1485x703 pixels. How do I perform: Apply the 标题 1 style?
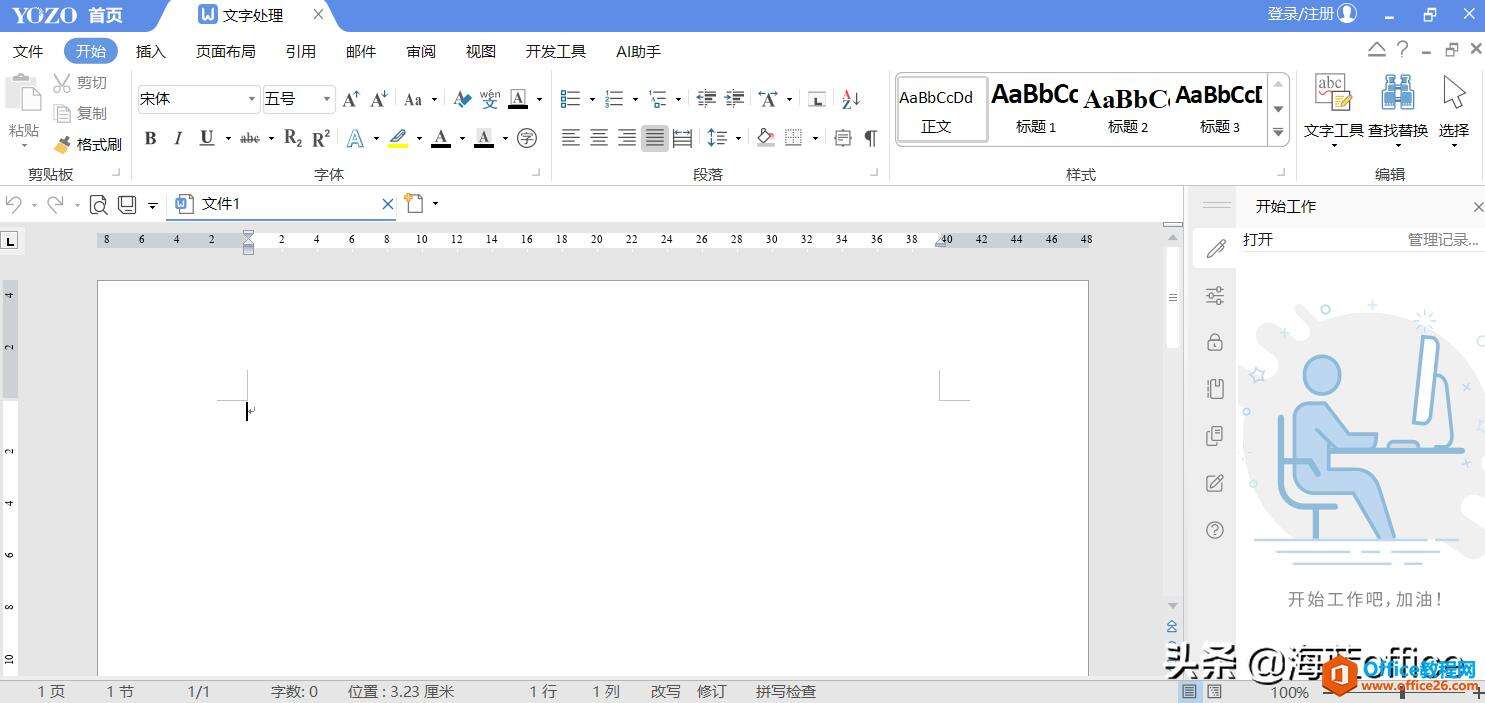coord(1035,109)
